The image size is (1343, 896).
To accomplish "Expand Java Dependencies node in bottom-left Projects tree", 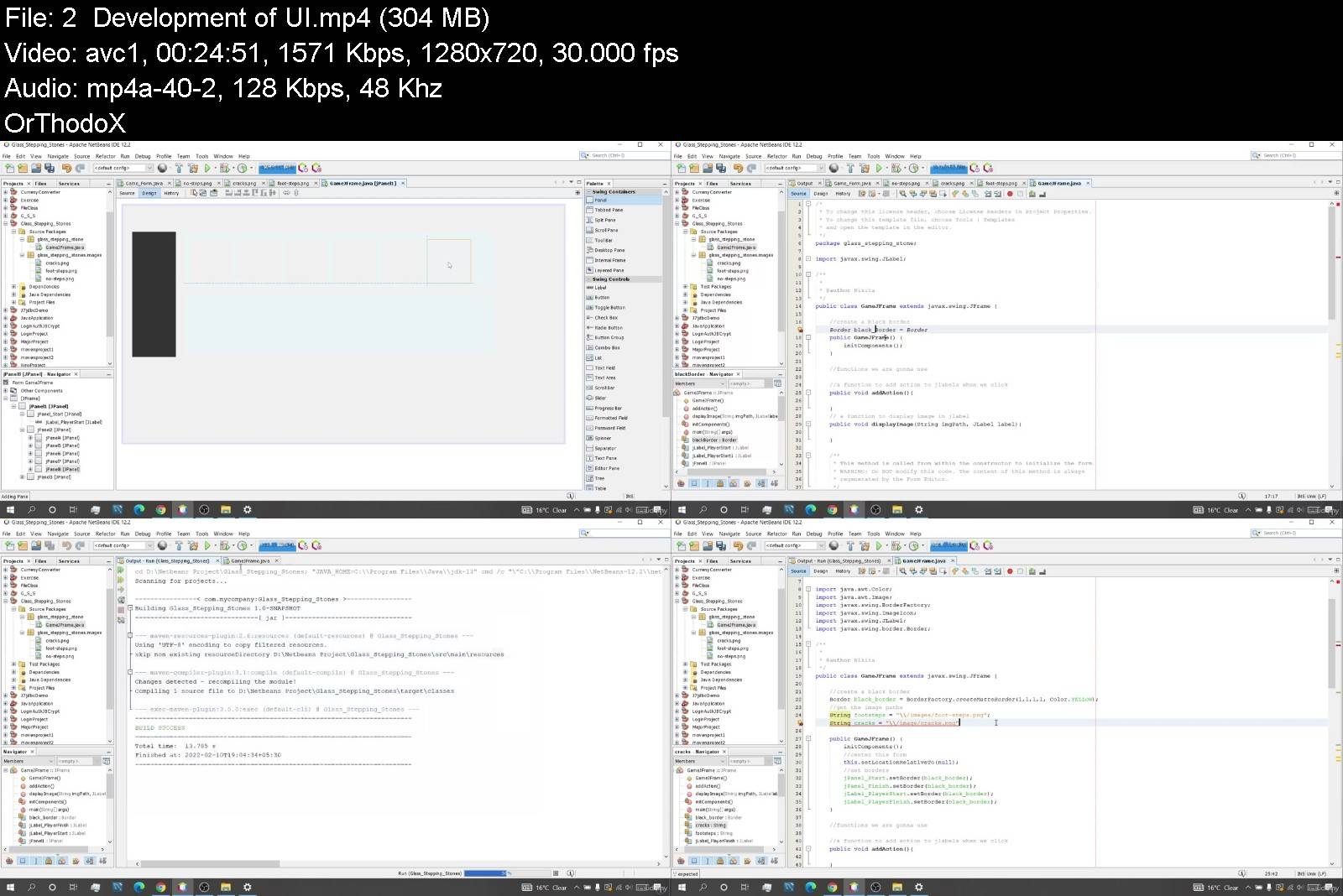I will coord(13,680).
